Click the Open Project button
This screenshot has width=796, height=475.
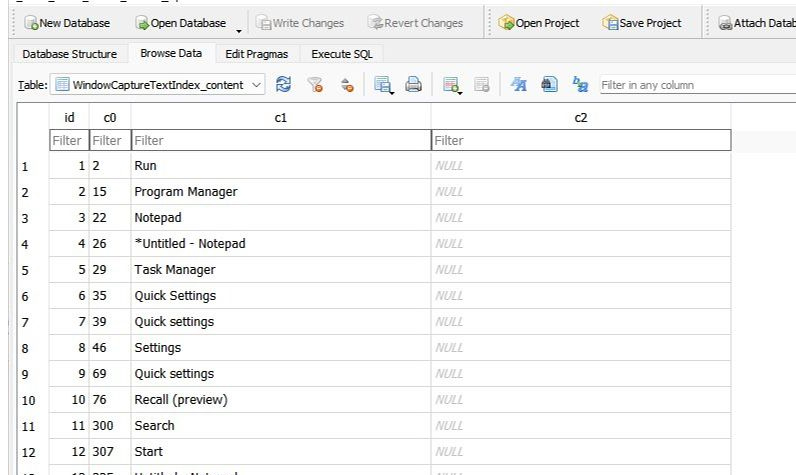point(538,23)
